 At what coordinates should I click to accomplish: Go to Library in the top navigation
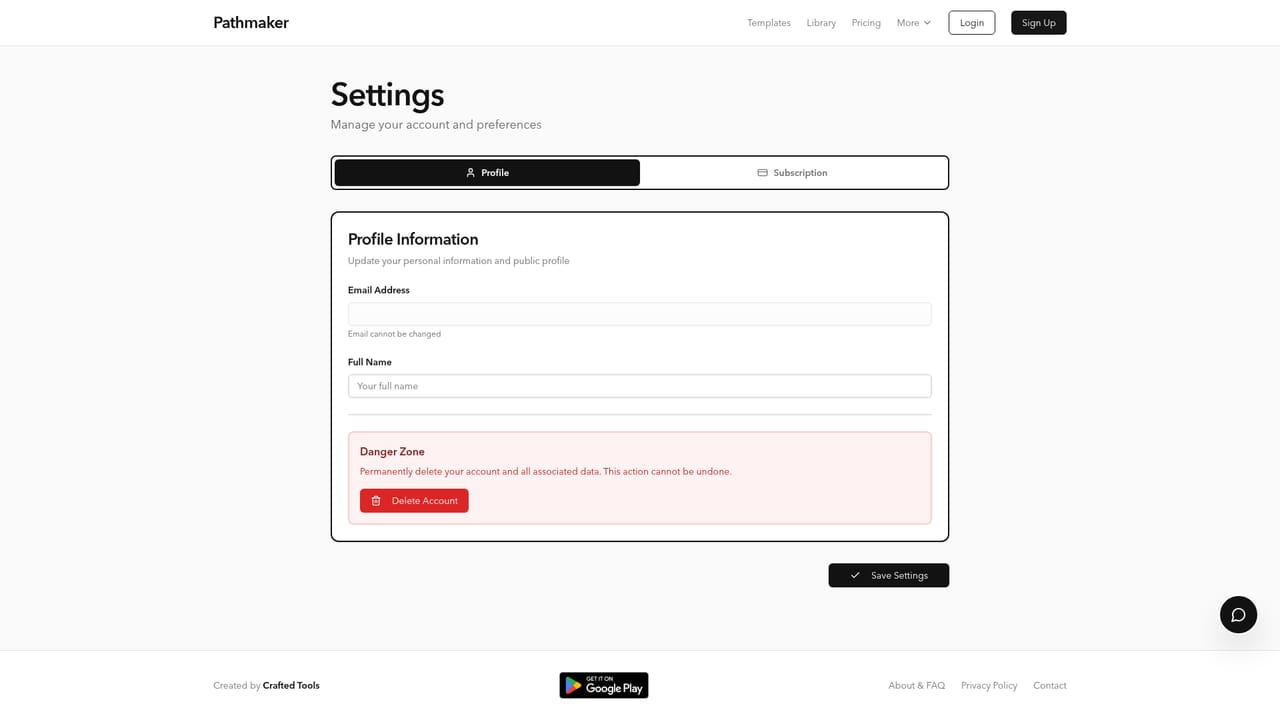click(821, 23)
